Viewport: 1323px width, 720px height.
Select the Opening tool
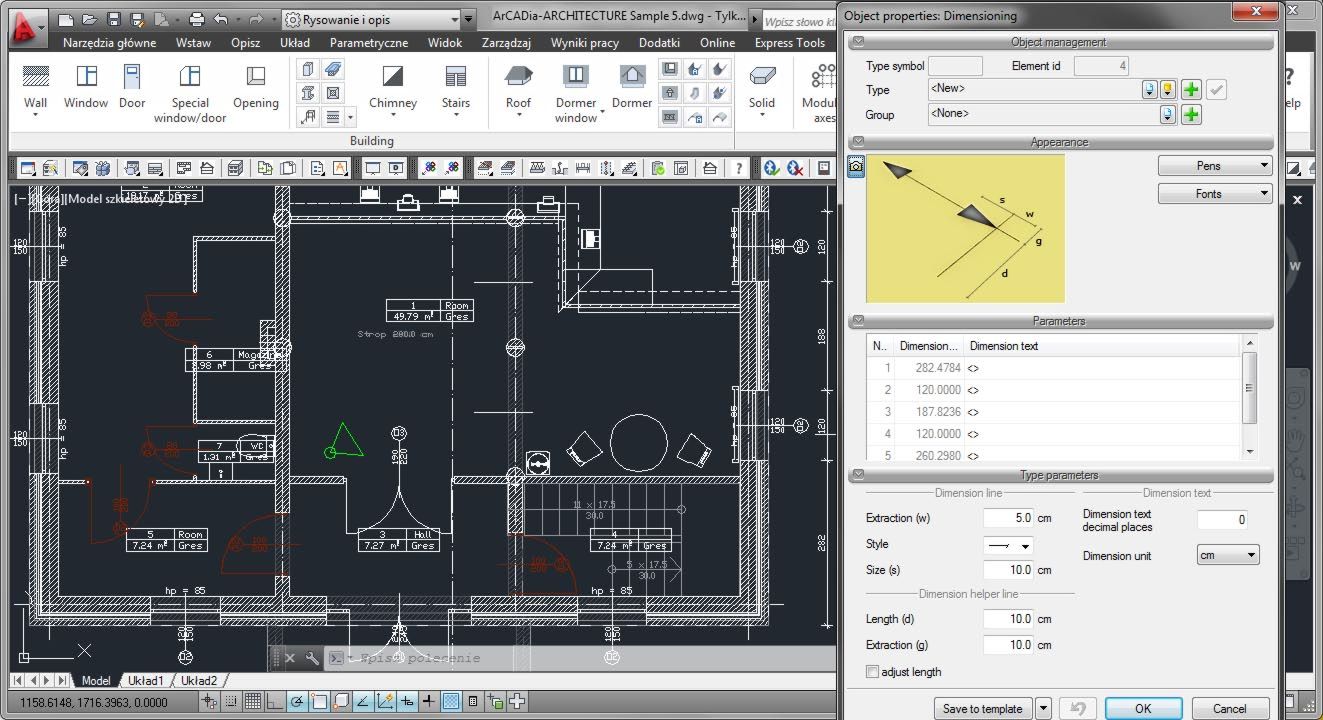coord(256,88)
